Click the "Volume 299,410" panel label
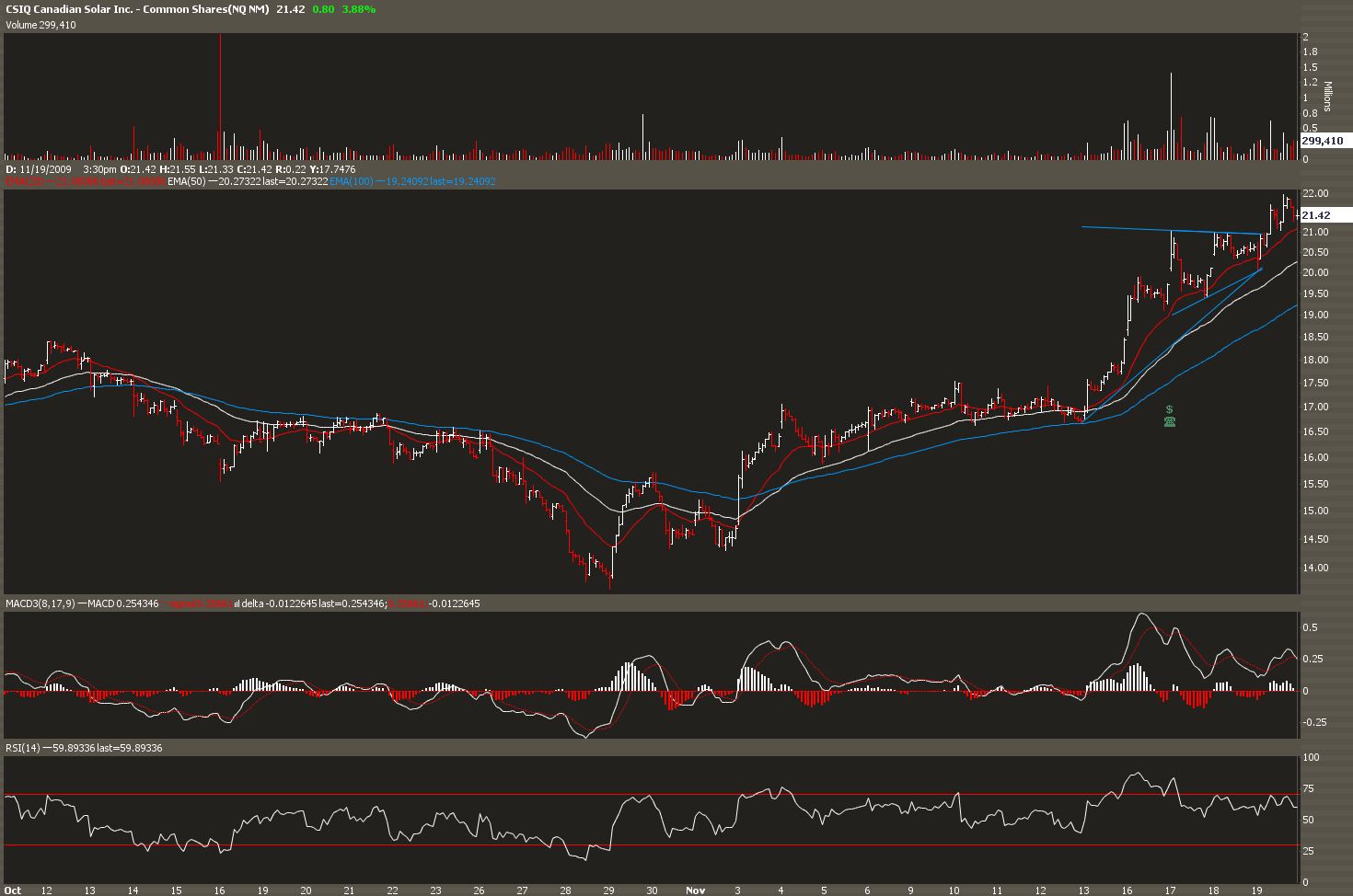Image resolution: width=1353 pixels, height=896 pixels. point(40,25)
